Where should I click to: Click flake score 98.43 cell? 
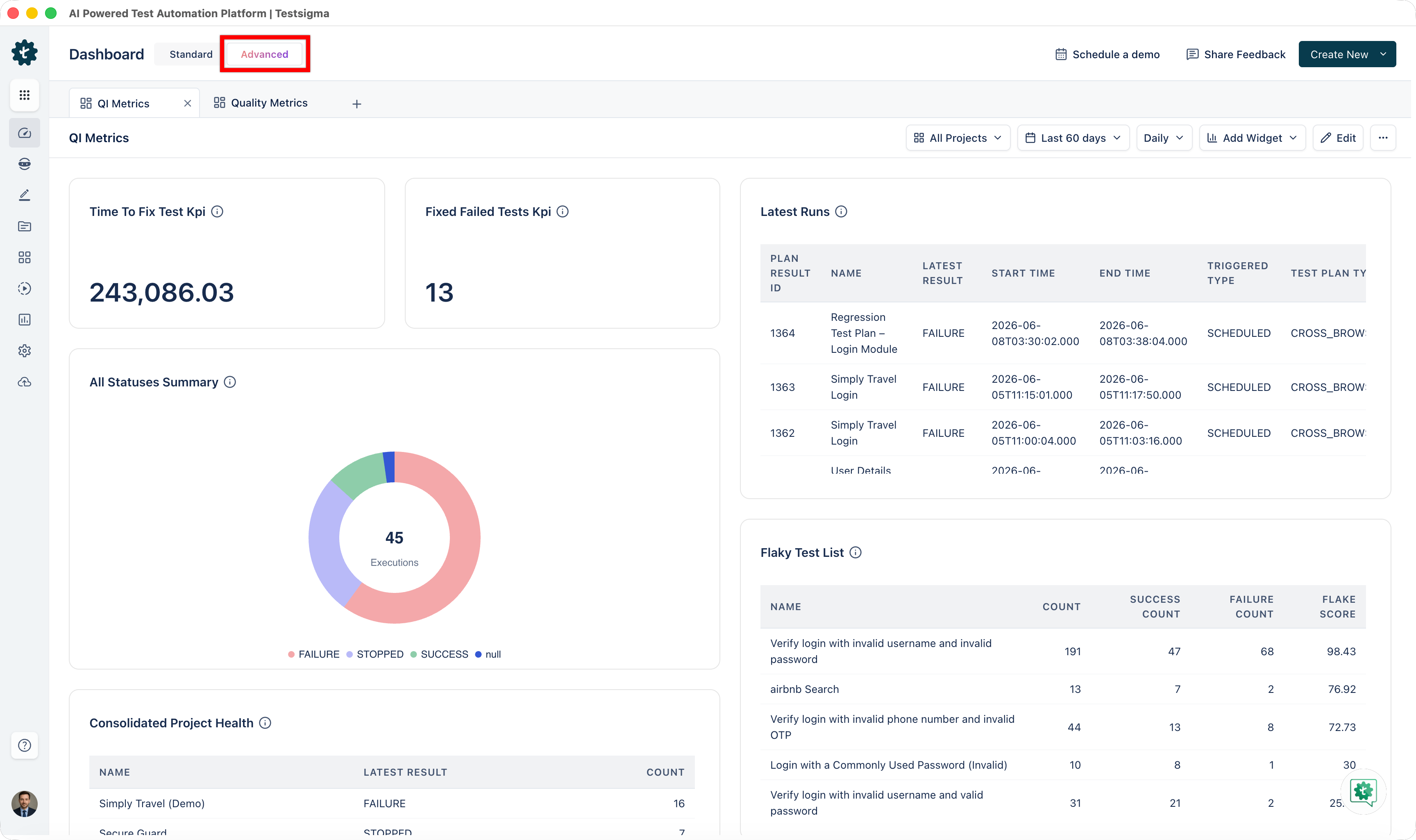click(1341, 652)
